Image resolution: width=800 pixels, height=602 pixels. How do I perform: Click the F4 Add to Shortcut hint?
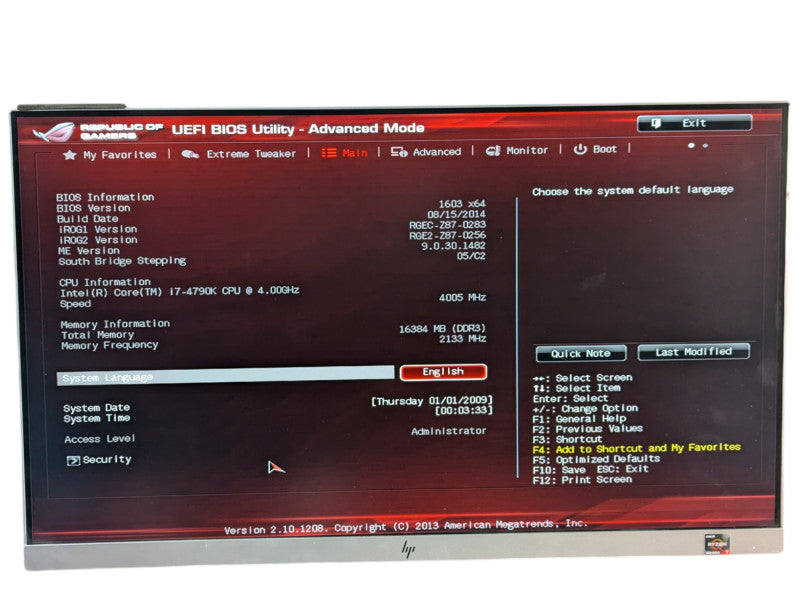[x=636, y=448]
